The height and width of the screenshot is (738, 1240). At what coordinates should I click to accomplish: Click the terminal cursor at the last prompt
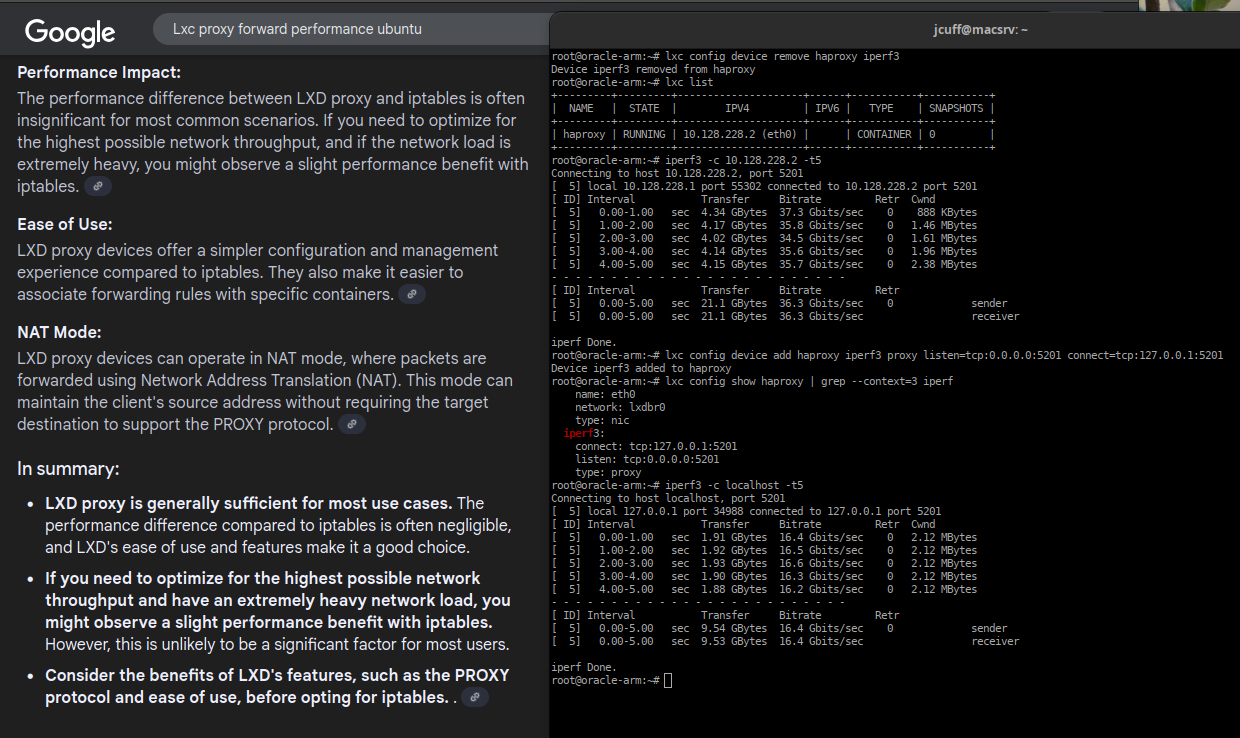coord(668,680)
